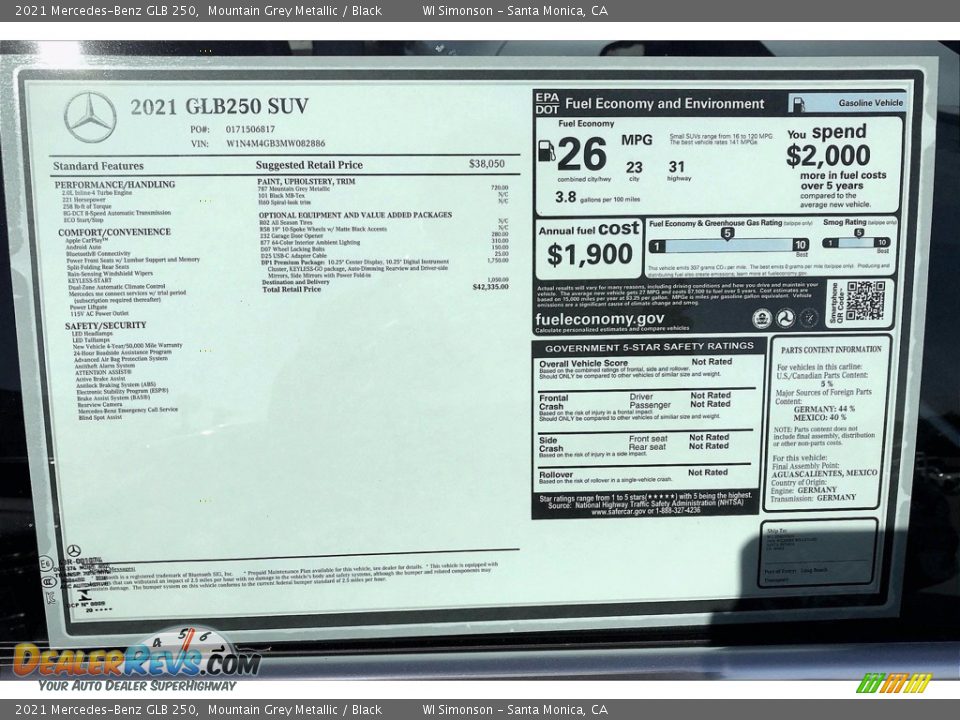Image resolution: width=960 pixels, height=720 pixels.
Task: Click the fuel pump icon beside 26 MPG
Action: coord(546,151)
